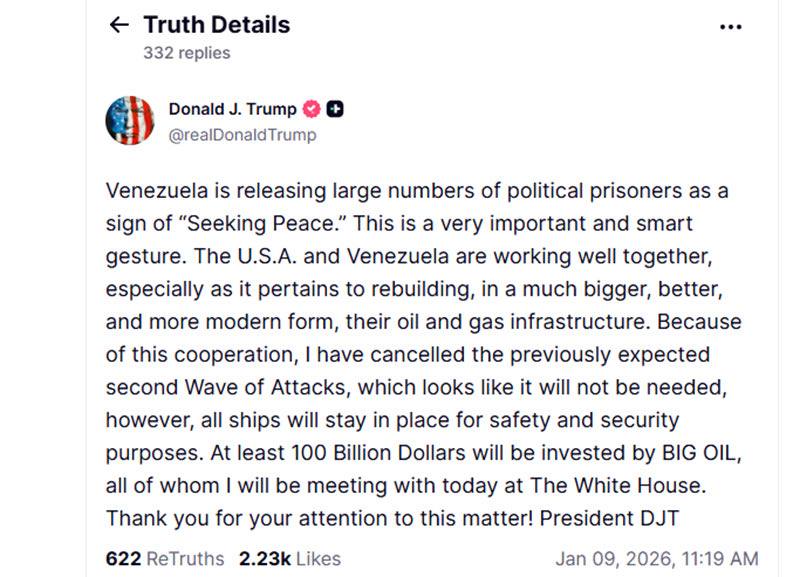Click the black plus badge beside name
The image size is (800, 577).
click(x=335, y=109)
